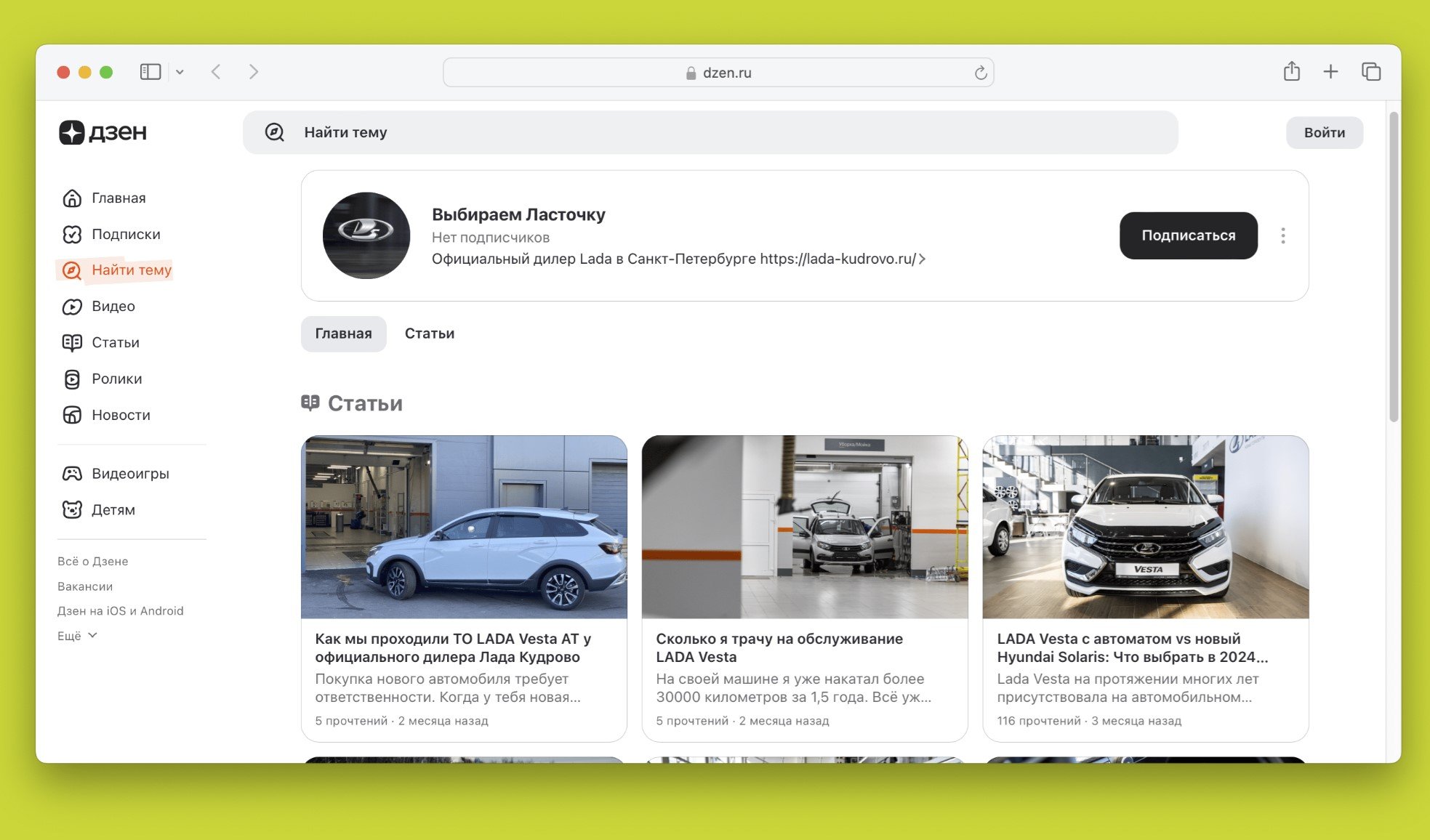Open Детям bear icon in sidebar
Screen dimensions: 1430x840
[72, 510]
